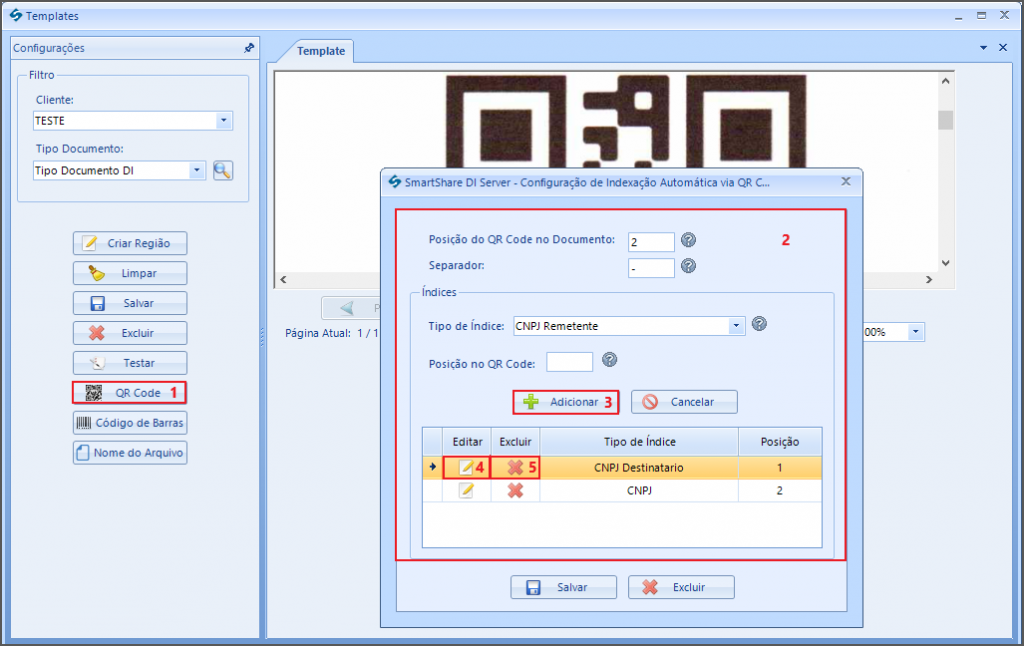Click the Testar button
The image size is (1024, 646).
[129, 363]
